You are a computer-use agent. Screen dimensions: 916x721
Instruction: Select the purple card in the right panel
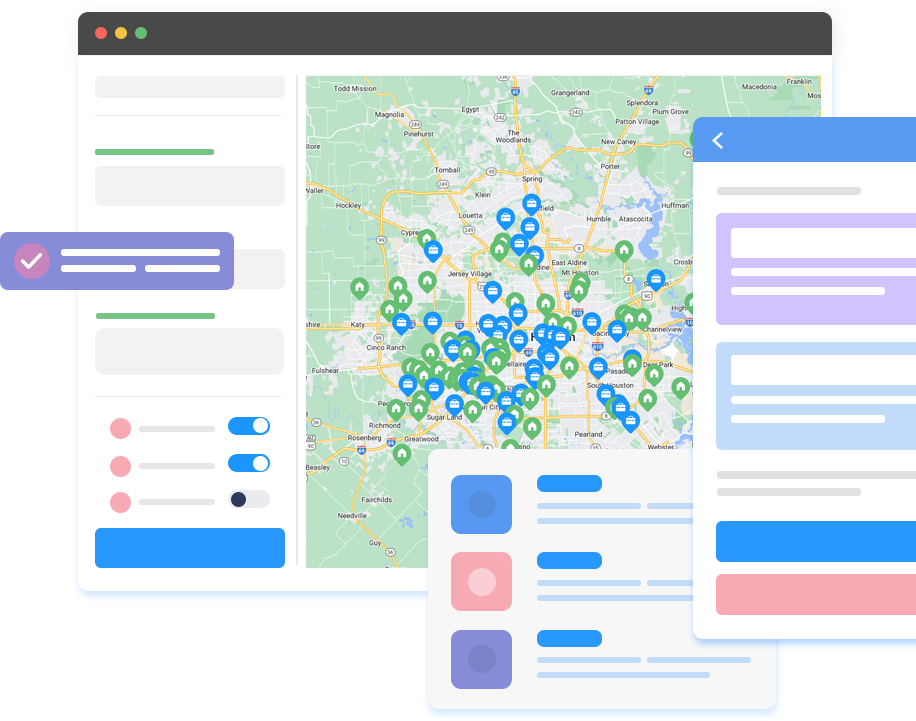[815, 269]
